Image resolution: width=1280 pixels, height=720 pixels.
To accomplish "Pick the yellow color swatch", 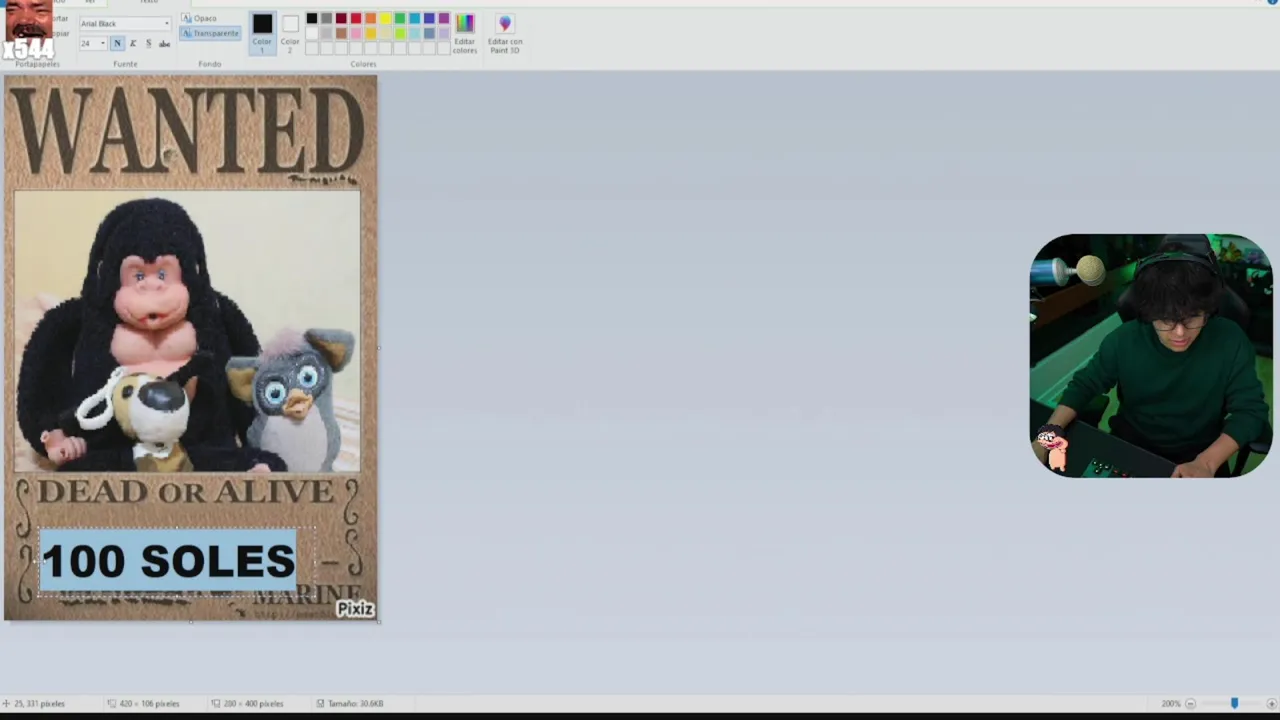I will [x=385, y=18].
